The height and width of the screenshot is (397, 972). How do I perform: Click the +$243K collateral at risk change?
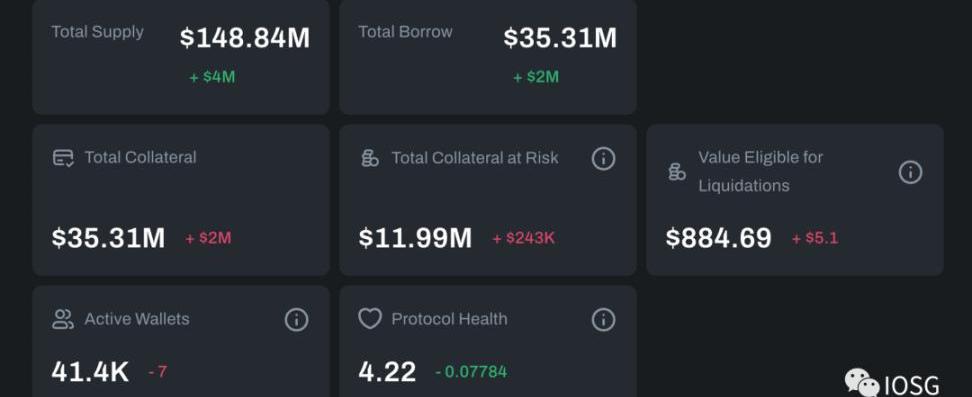coord(524,238)
